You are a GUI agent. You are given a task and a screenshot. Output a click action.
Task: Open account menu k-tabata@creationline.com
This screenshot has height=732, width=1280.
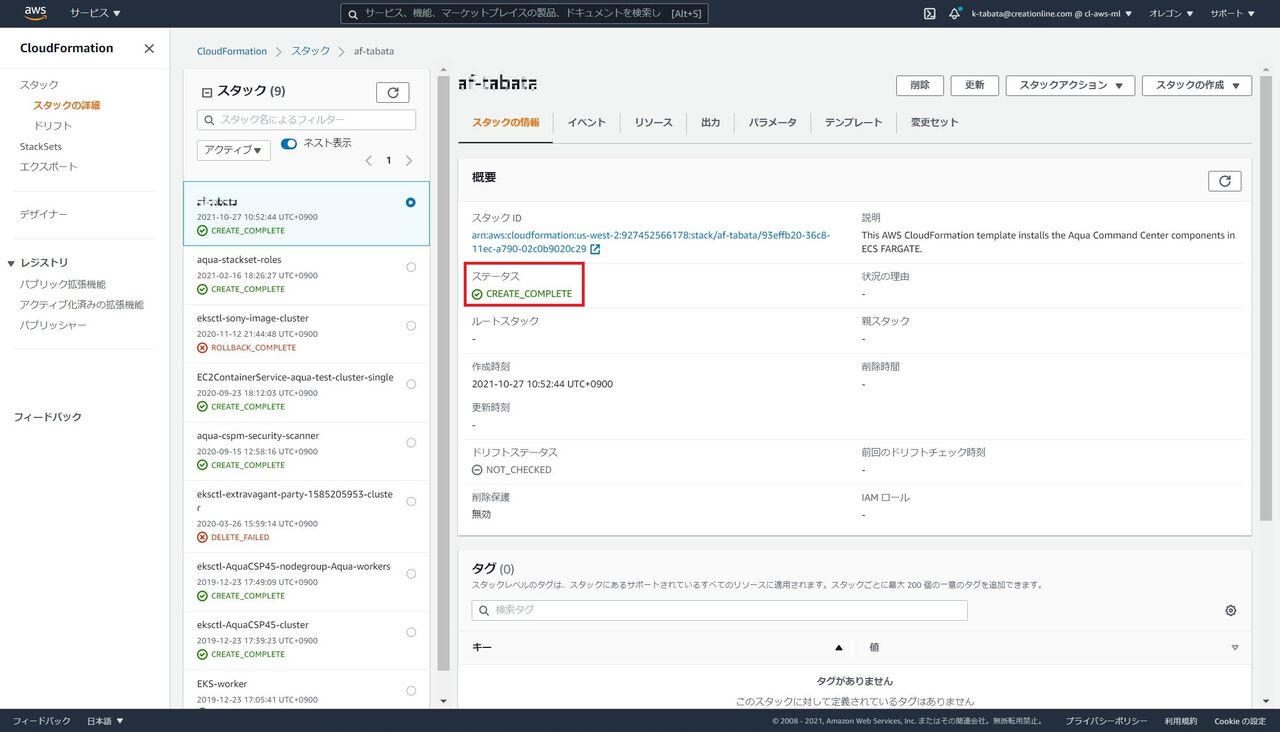1052,14
